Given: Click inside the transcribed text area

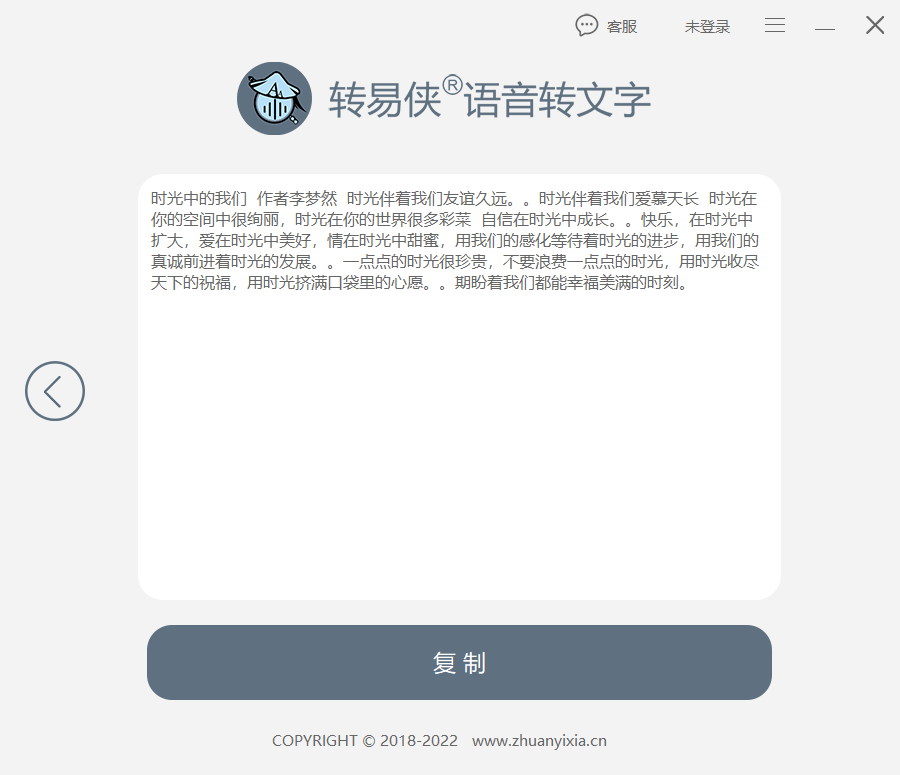Looking at the screenshot, I should (459, 387).
